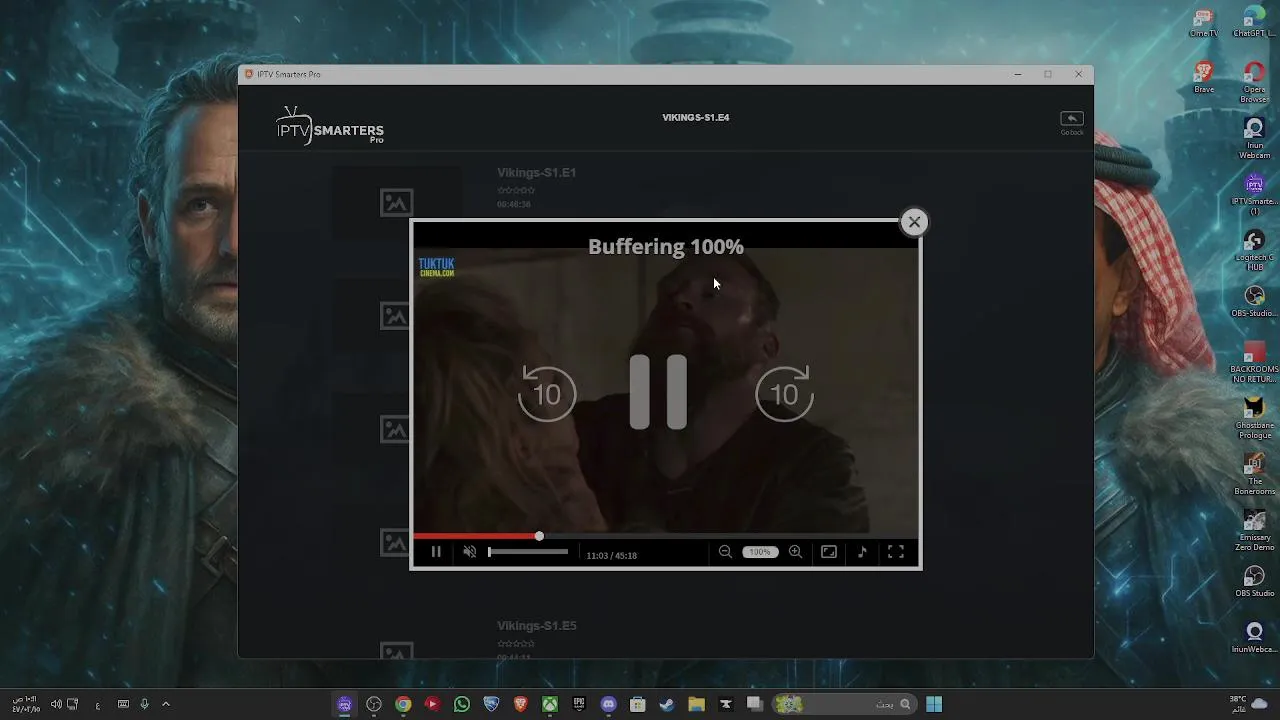
Task: Pause playback with the large center pause button
Action: (x=658, y=392)
